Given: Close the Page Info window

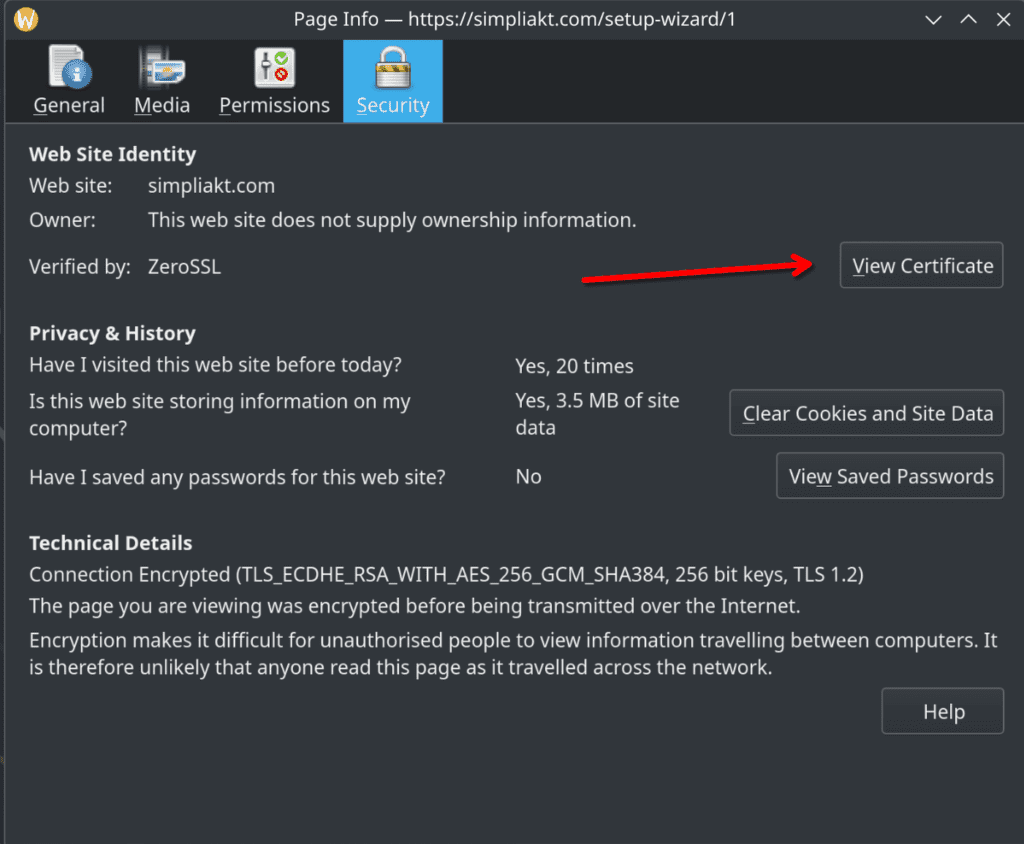Looking at the screenshot, I should 1002,19.
